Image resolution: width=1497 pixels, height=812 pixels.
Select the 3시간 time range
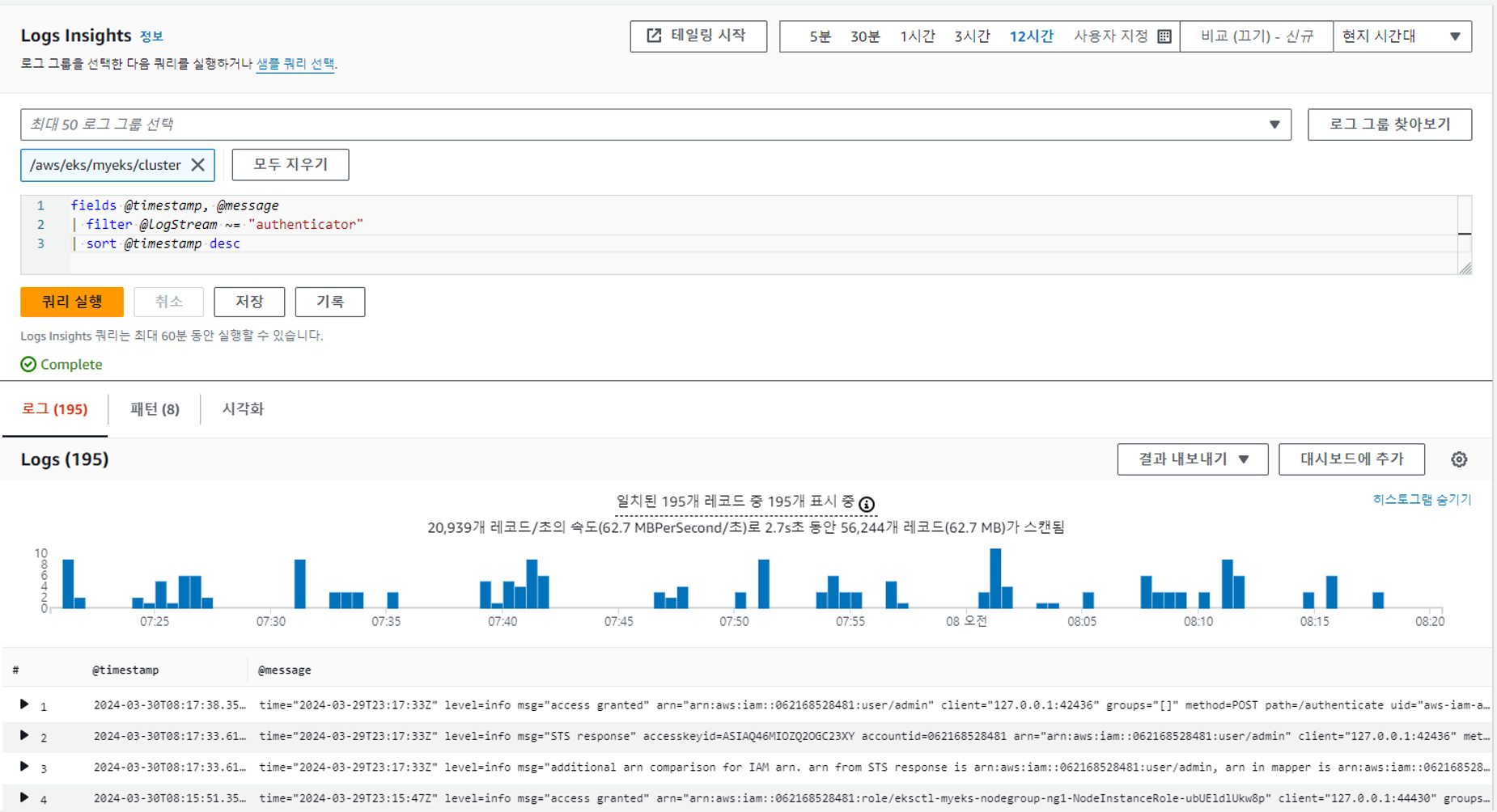click(972, 36)
